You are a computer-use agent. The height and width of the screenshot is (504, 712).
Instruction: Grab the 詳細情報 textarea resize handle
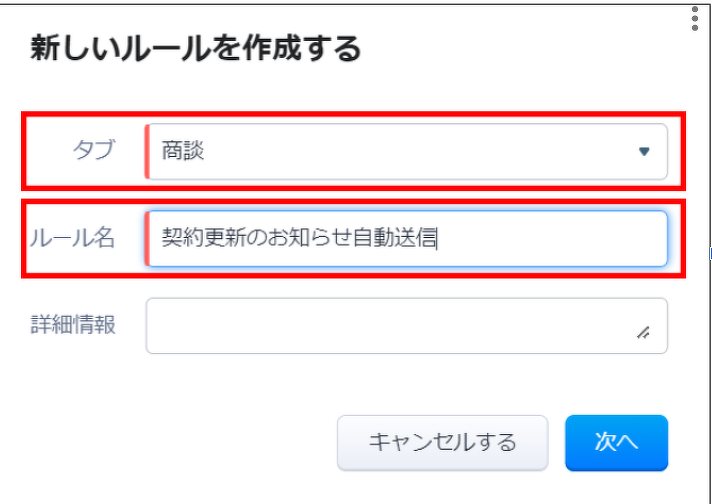point(643,334)
